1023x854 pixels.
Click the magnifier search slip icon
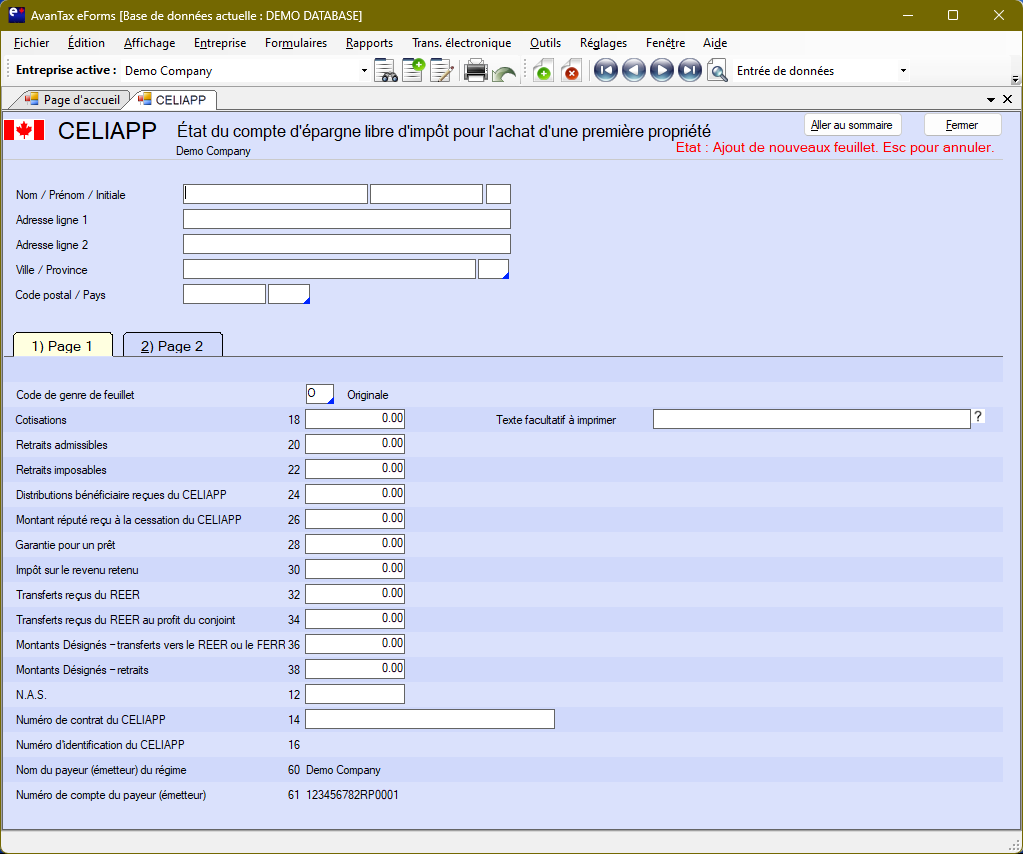click(717, 71)
